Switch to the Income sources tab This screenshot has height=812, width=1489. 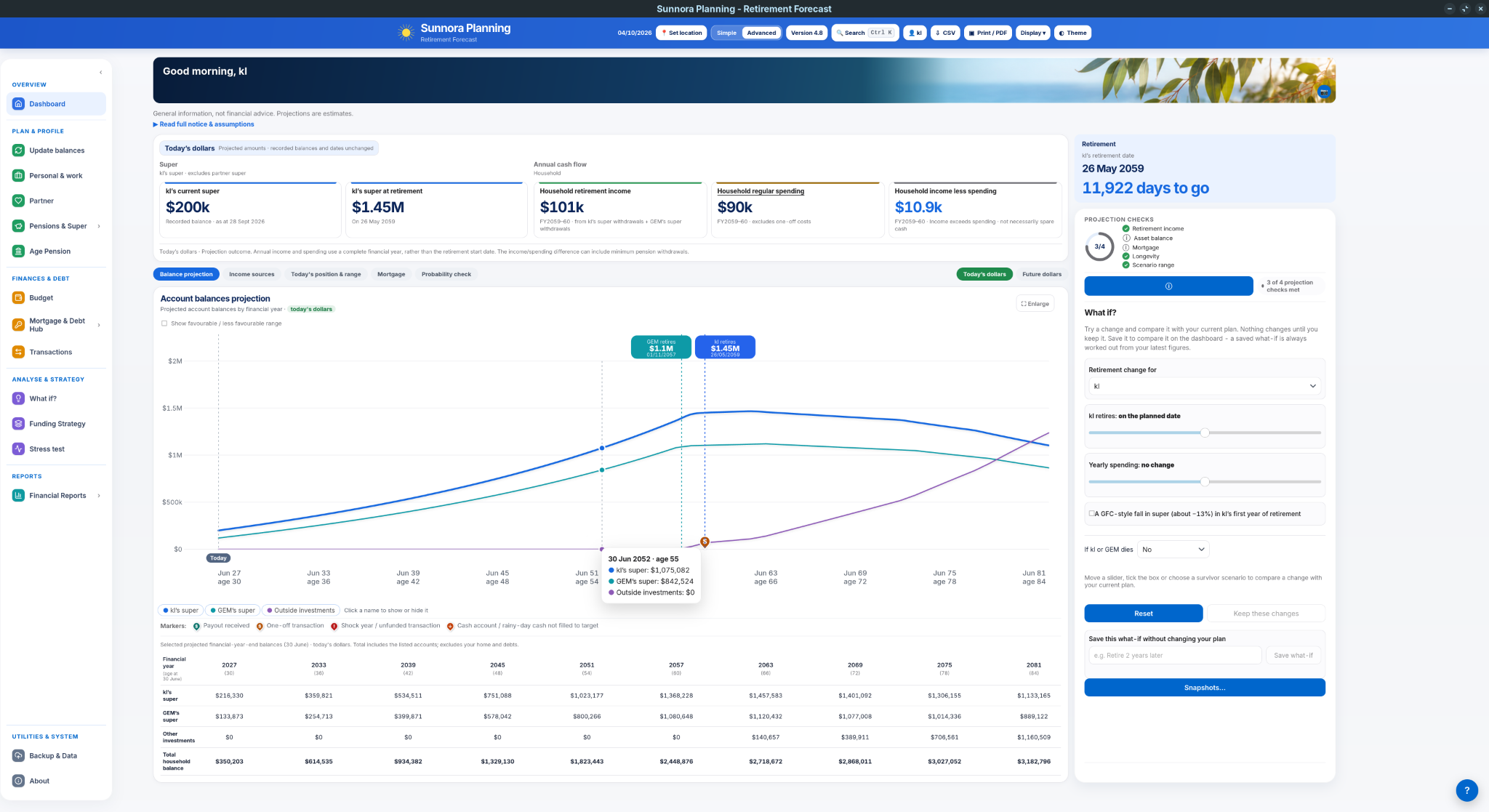coord(252,274)
